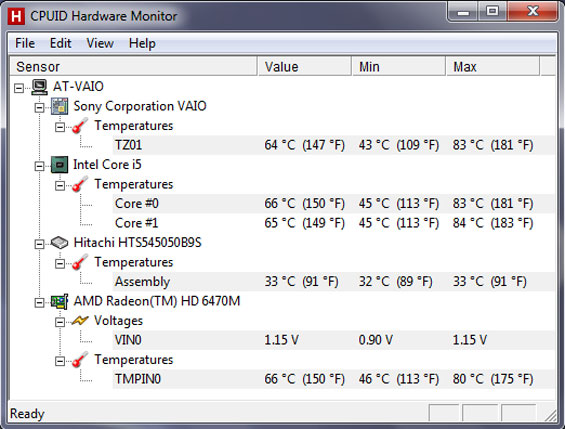Screen dimensions: 565x429
Task: Click the Value column header
Action: pyautogui.click(x=304, y=66)
